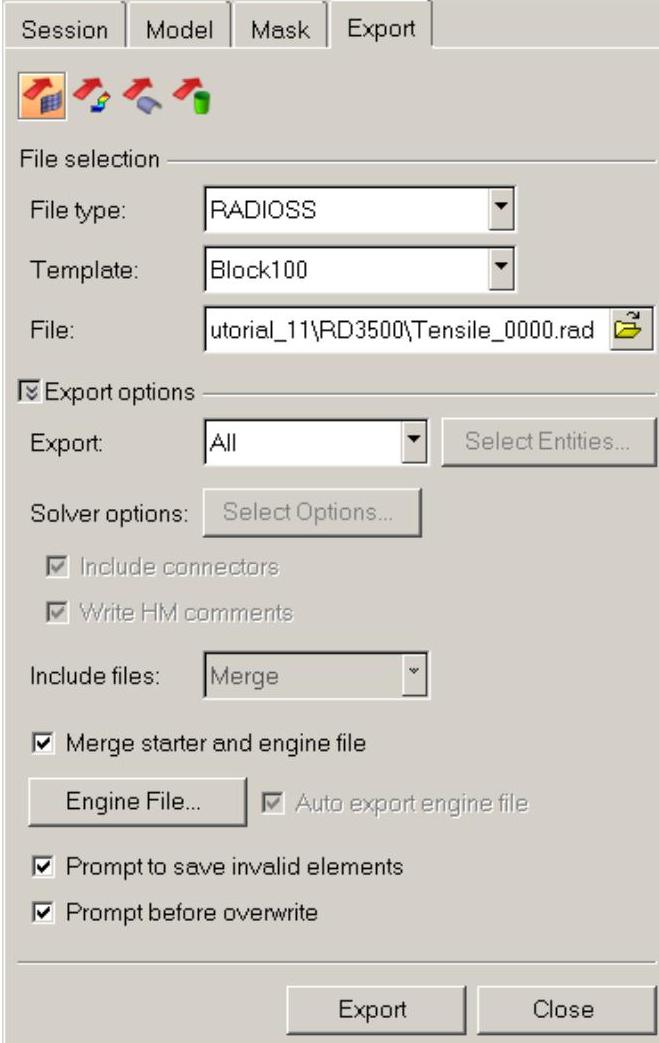
Task: Uncheck Merge starter and engine file
Action: [43, 744]
